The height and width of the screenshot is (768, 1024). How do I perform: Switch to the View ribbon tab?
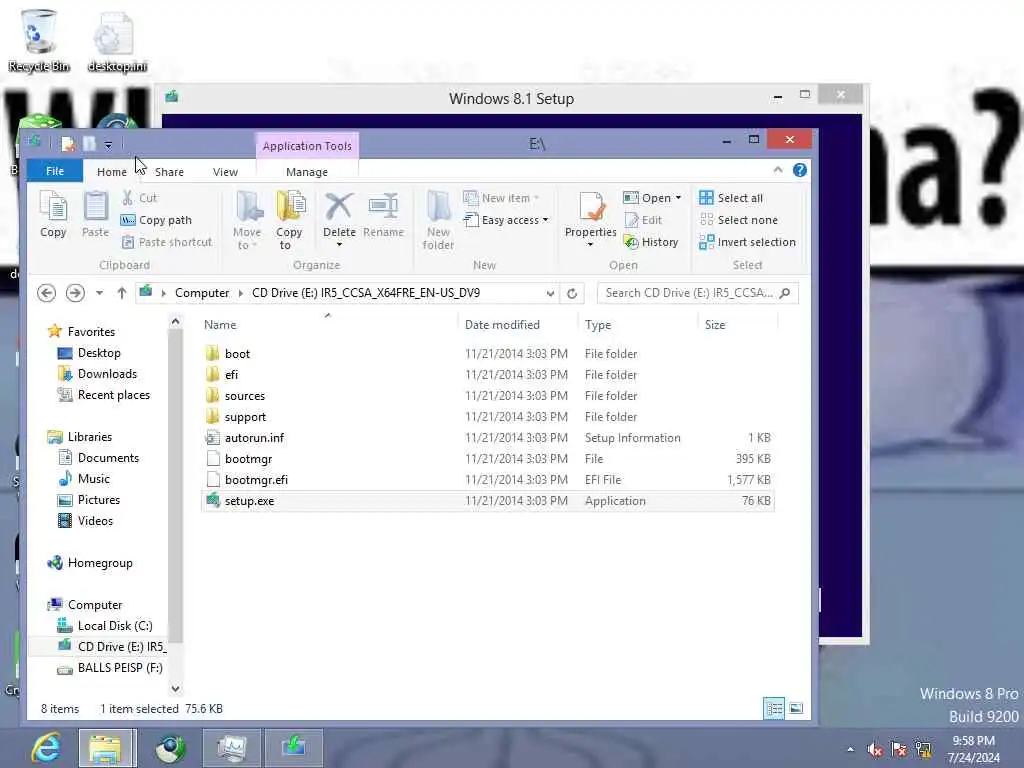225,172
